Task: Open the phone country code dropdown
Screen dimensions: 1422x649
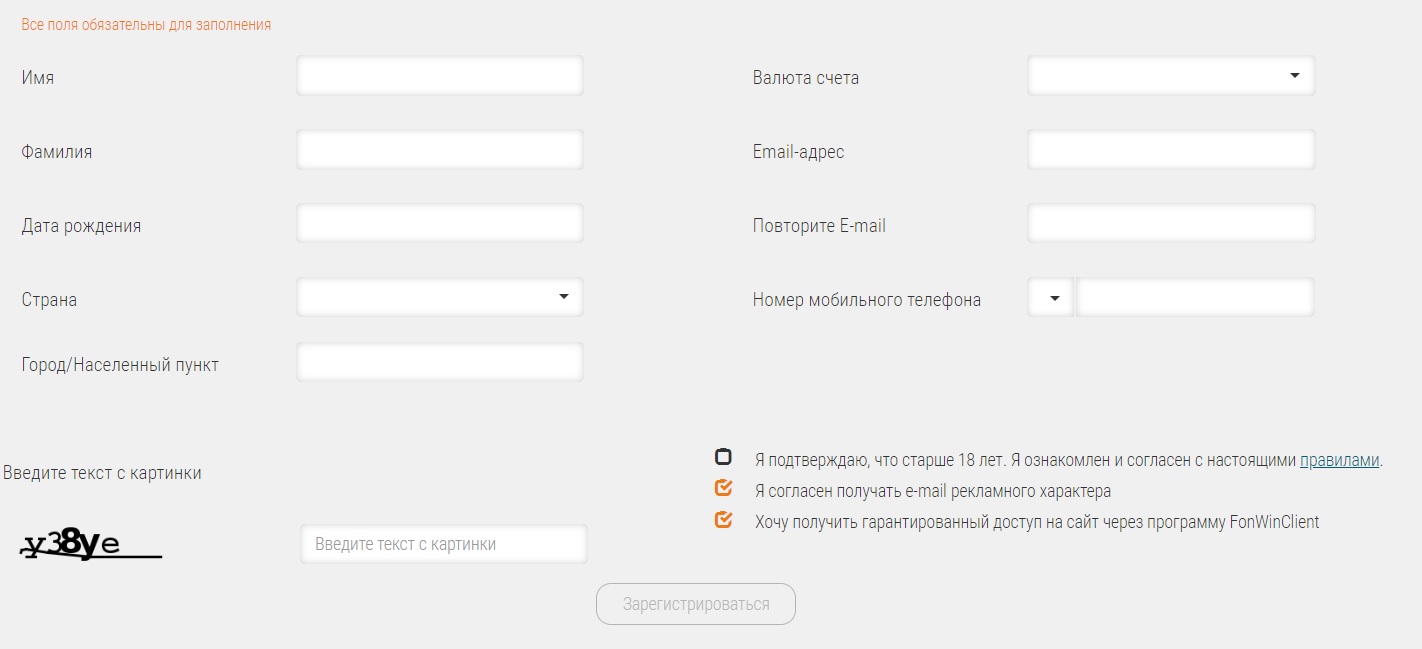Action: [x=1050, y=298]
